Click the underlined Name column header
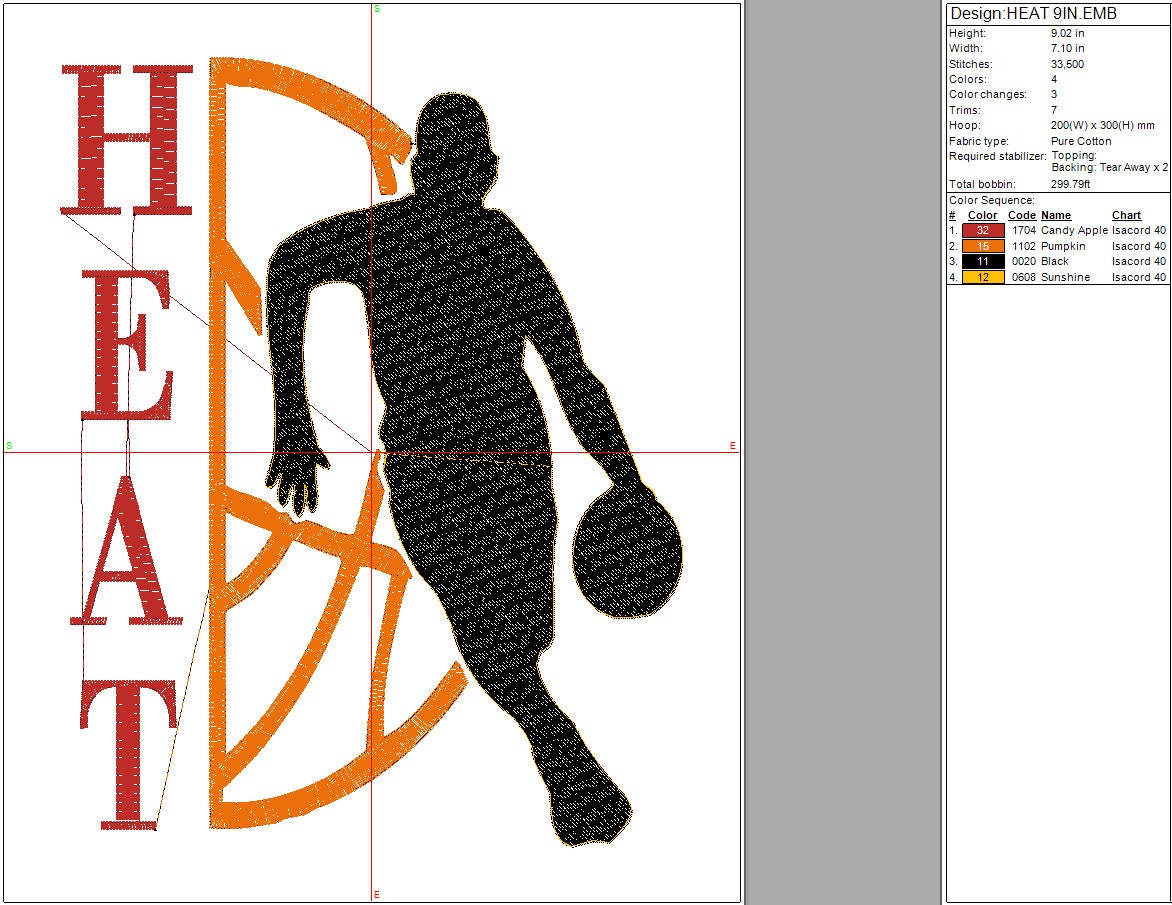1172x905 pixels. (1055, 215)
